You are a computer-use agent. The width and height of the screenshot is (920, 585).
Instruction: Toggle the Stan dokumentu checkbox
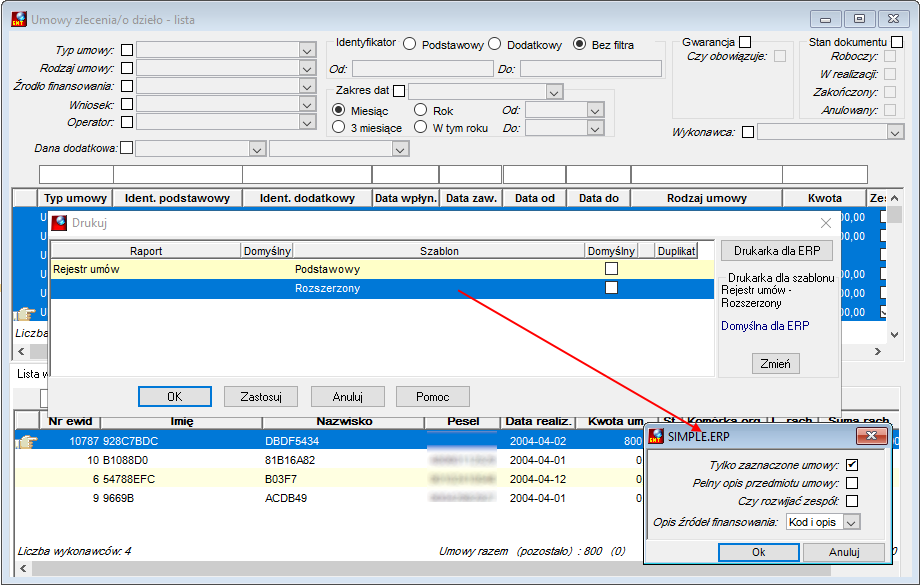897,42
